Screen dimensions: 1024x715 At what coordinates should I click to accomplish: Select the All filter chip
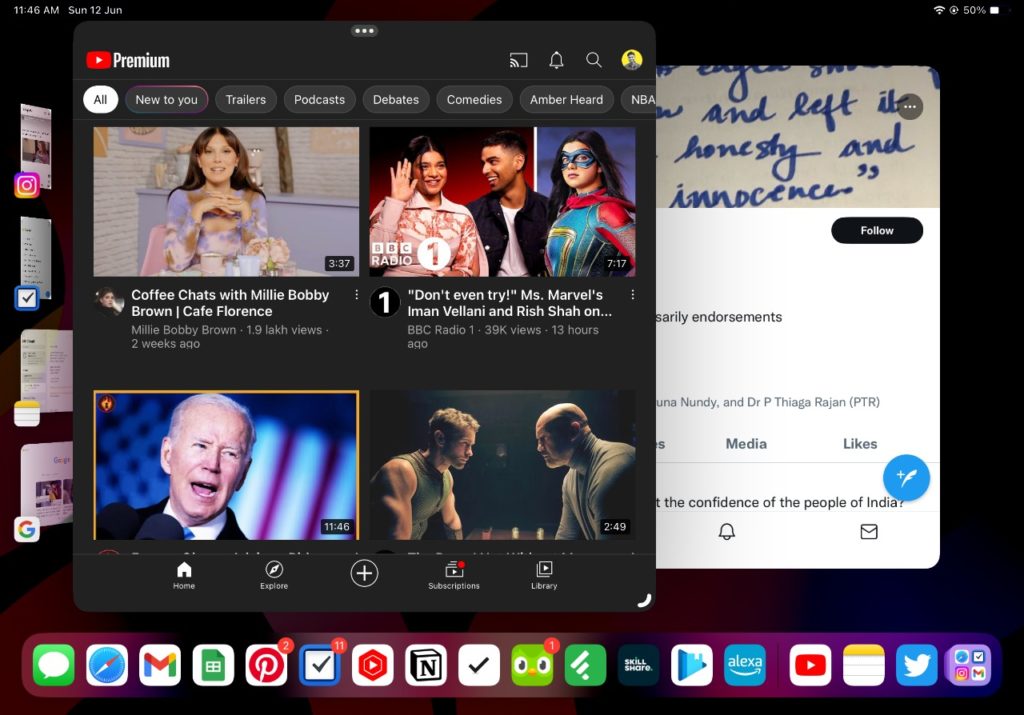tap(100, 99)
